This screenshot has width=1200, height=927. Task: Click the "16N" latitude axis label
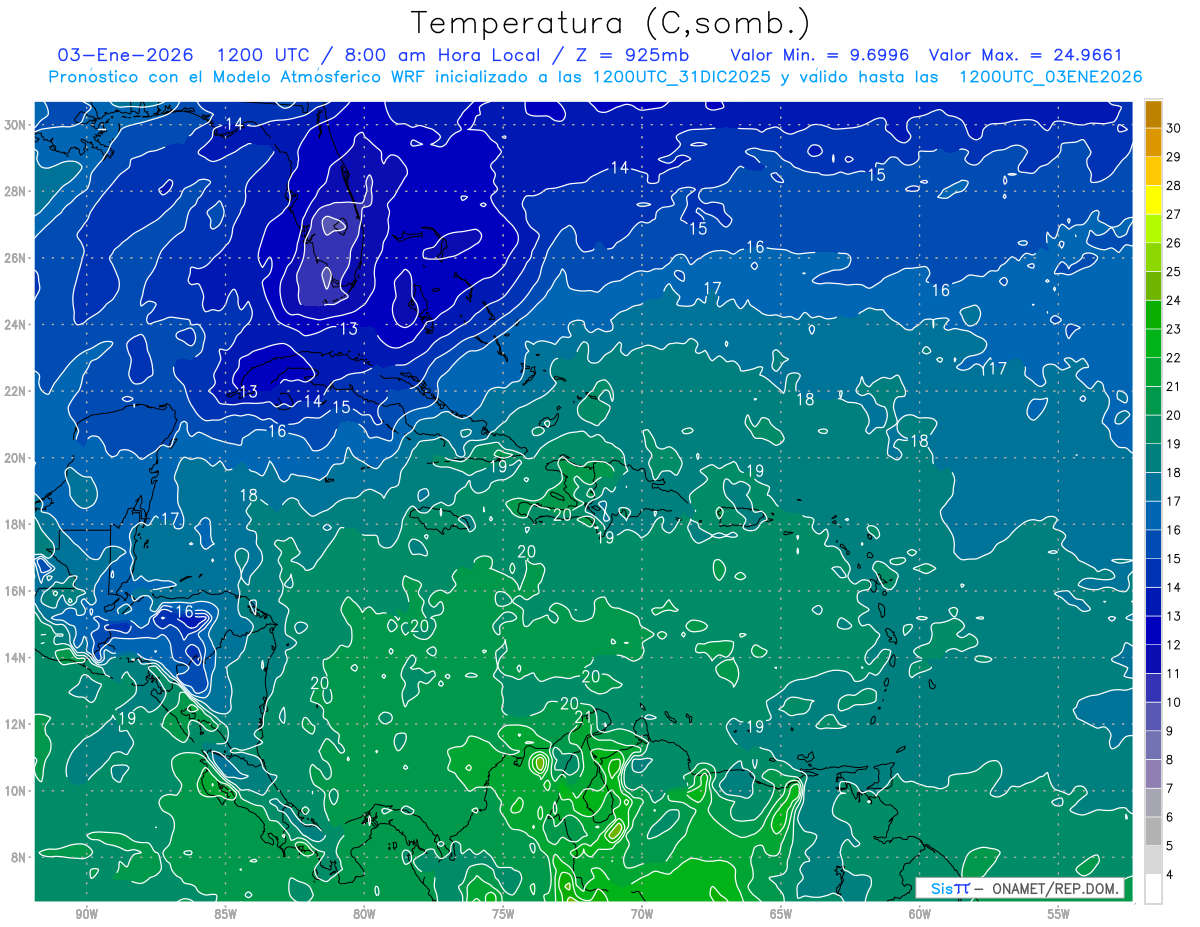17,591
